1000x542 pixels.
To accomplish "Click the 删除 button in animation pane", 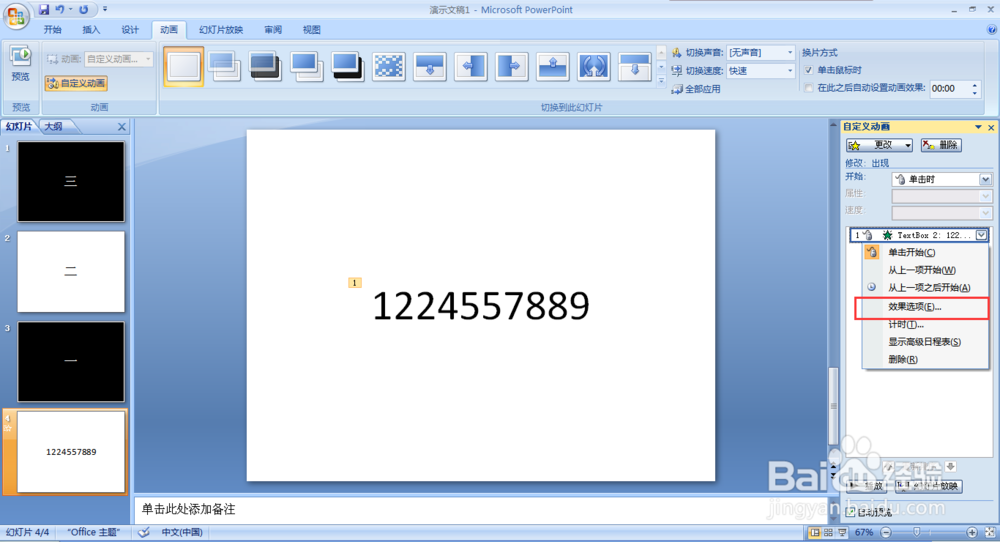I will 941,145.
